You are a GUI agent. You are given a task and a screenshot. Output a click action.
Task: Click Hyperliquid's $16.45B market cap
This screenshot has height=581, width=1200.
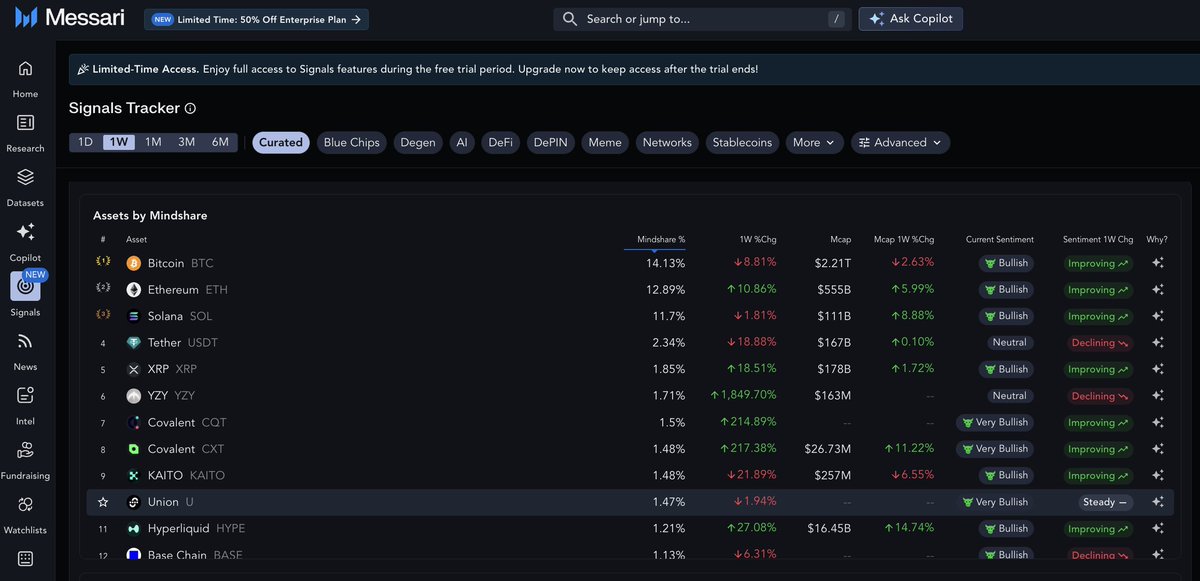(828, 528)
